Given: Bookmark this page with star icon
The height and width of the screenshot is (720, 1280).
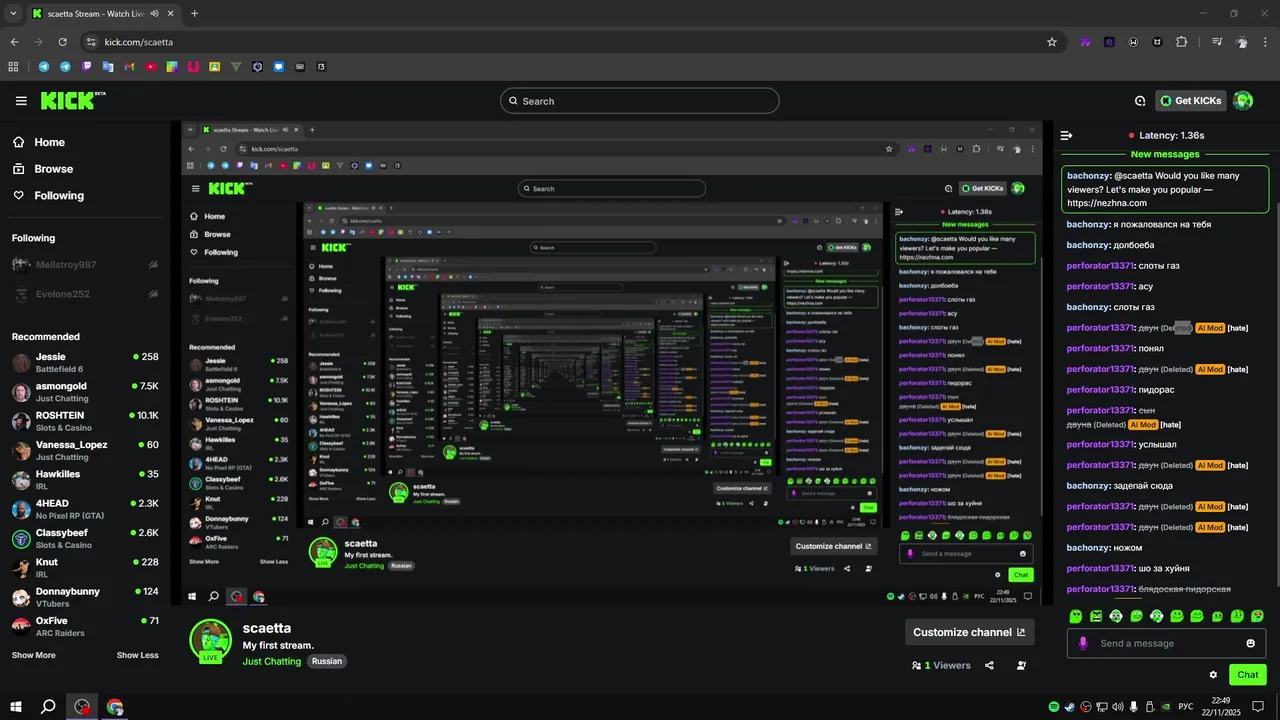Looking at the screenshot, I should click(x=1052, y=42).
